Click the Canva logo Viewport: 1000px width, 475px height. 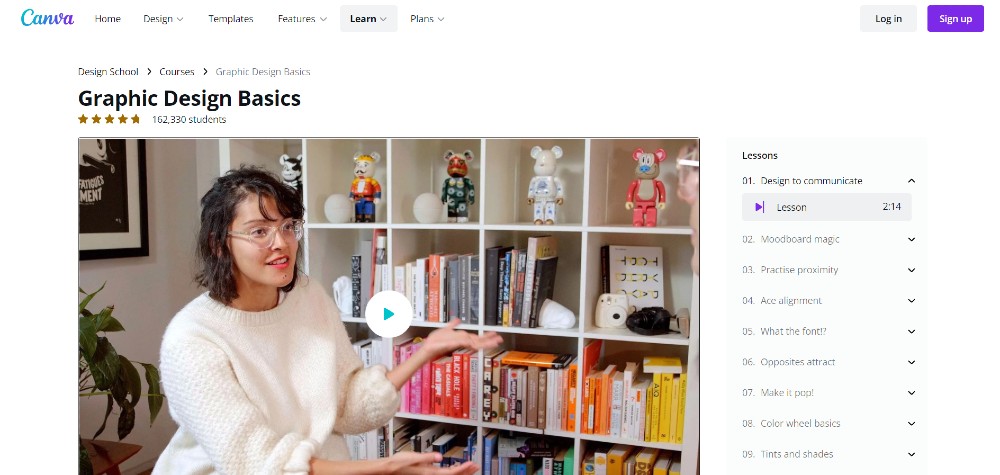tap(47, 18)
